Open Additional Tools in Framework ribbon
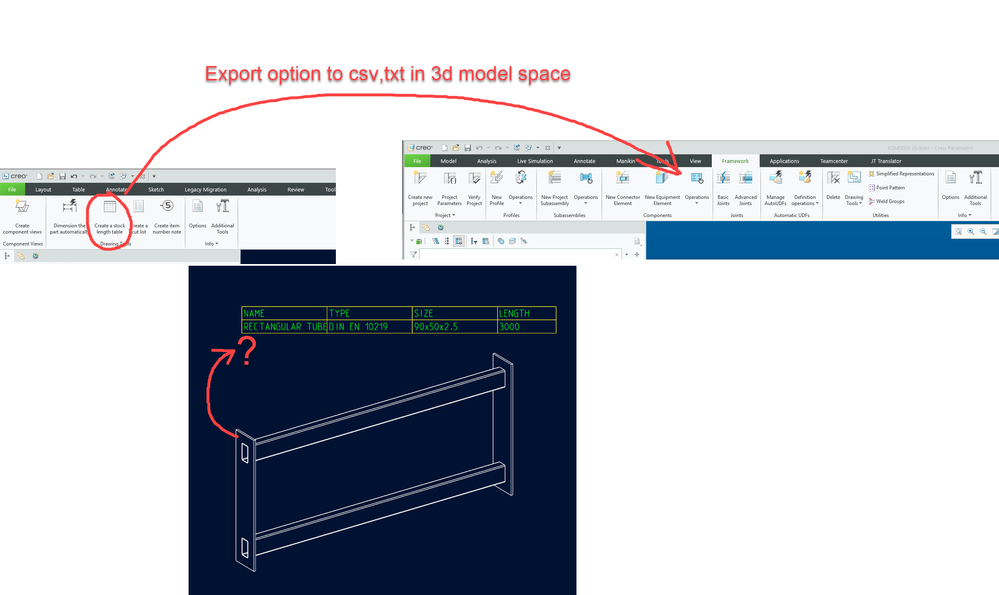This screenshot has width=999, height=595. click(x=975, y=188)
